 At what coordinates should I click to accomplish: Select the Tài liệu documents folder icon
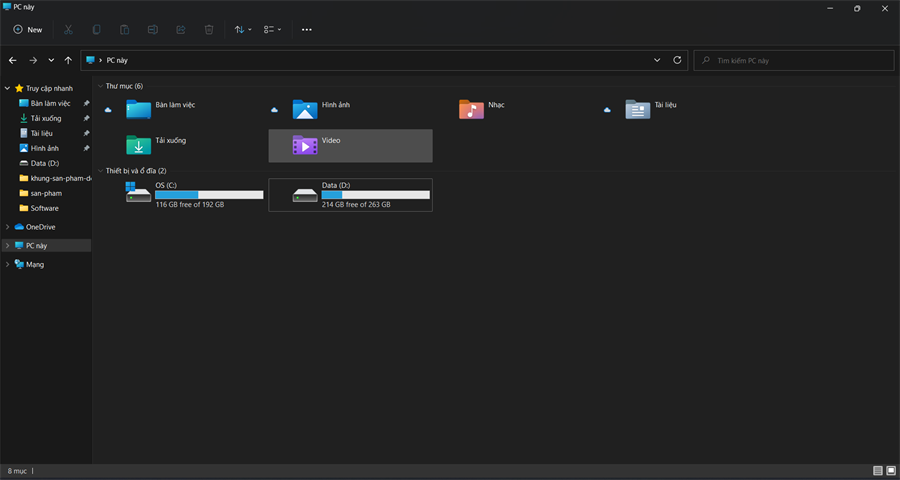click(638, 109)
